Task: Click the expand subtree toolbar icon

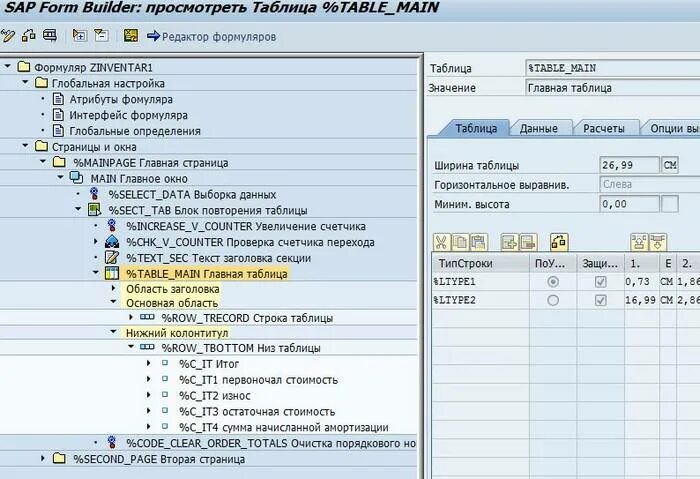Action: pyautogui.click(x=80, y=35)
